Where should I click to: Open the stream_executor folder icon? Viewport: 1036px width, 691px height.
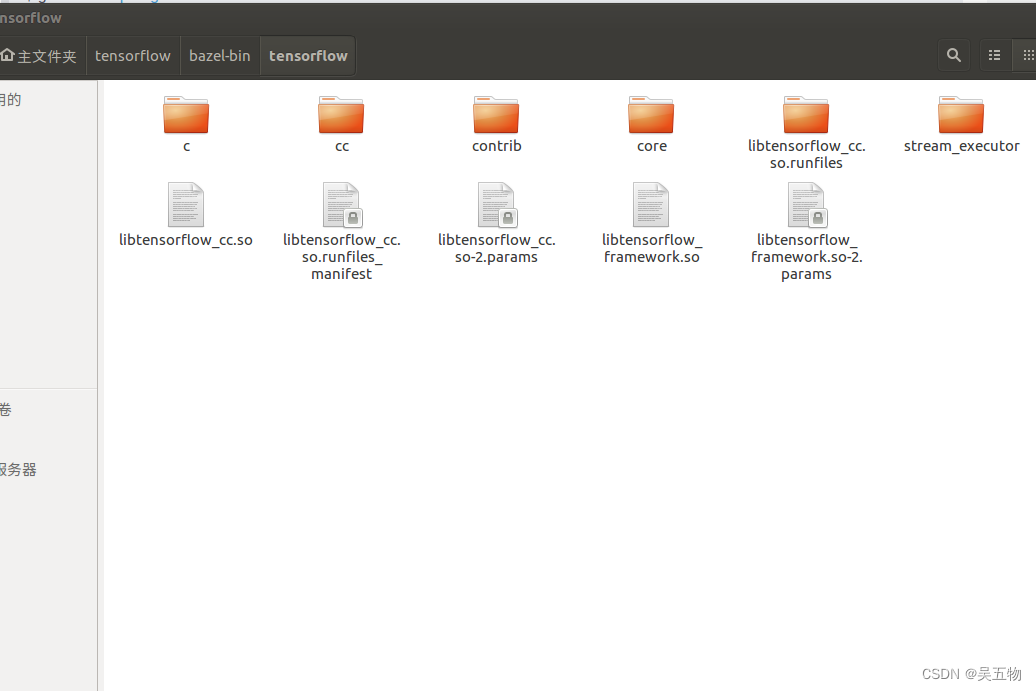(x=961, y=115)
